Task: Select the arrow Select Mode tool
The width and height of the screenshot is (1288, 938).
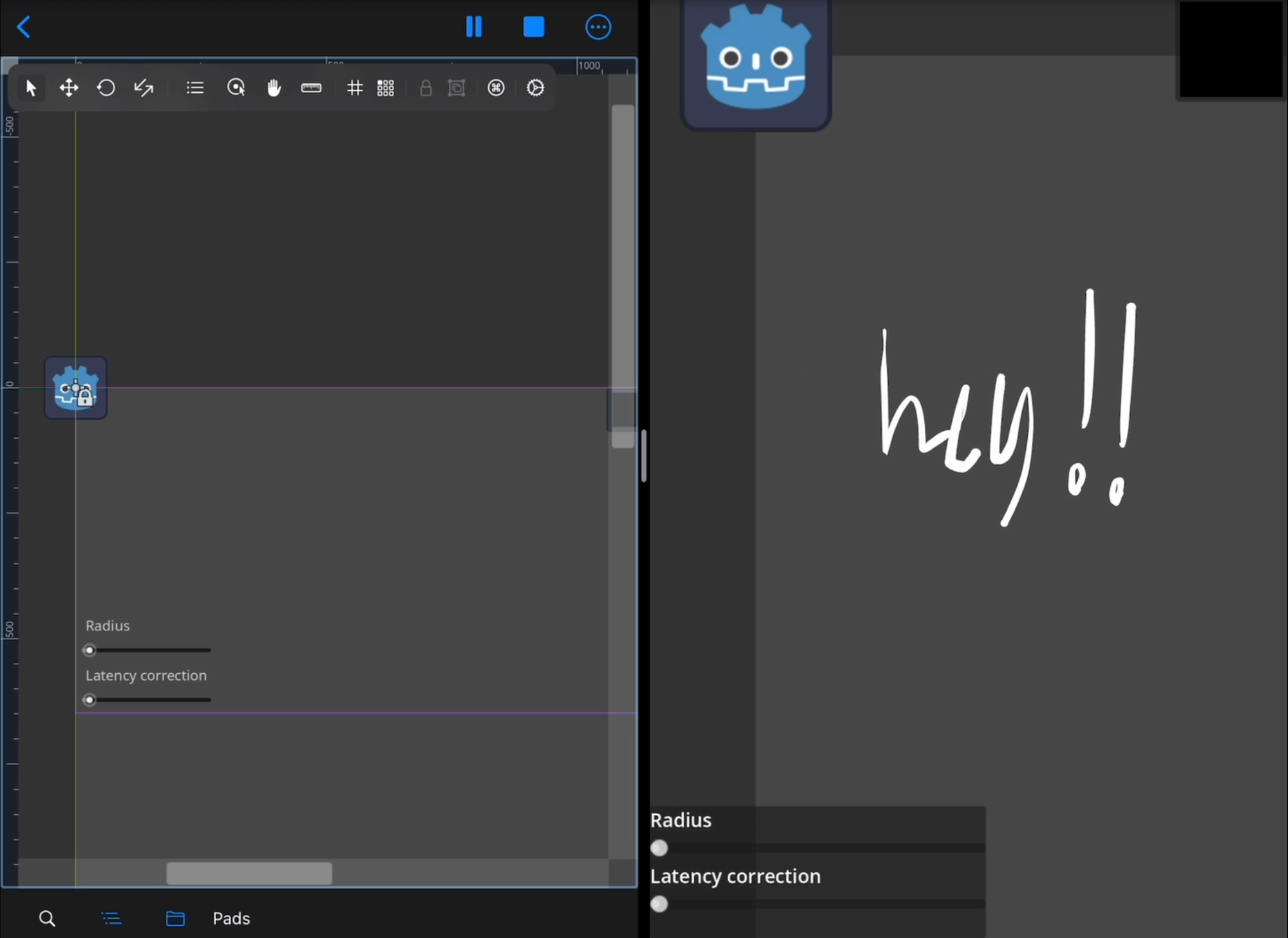Action: point(30,88)
